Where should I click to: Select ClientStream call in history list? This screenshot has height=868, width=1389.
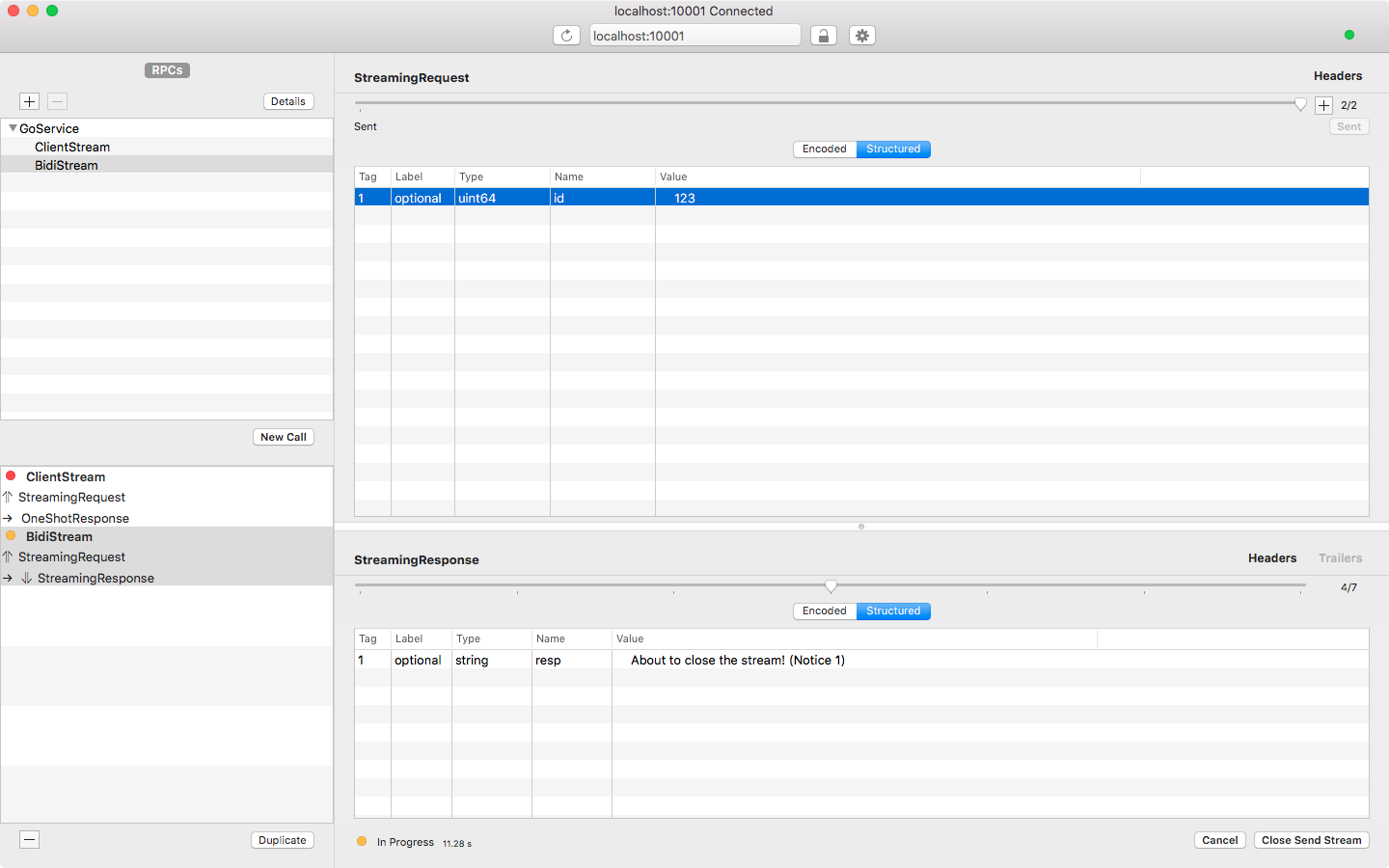66,476
